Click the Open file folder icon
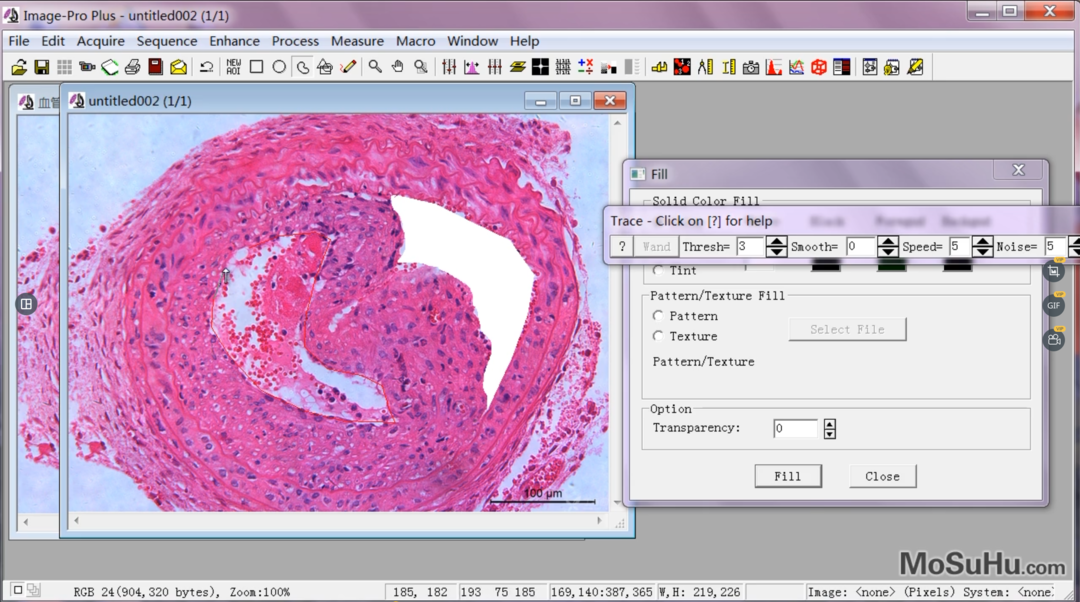This screenshot has width=1080, height=602. pyautogui.click(x=19, y=67)
